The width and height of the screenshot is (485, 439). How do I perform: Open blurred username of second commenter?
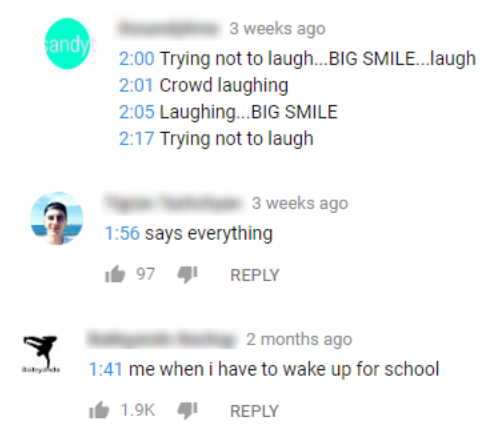[174, 203]
